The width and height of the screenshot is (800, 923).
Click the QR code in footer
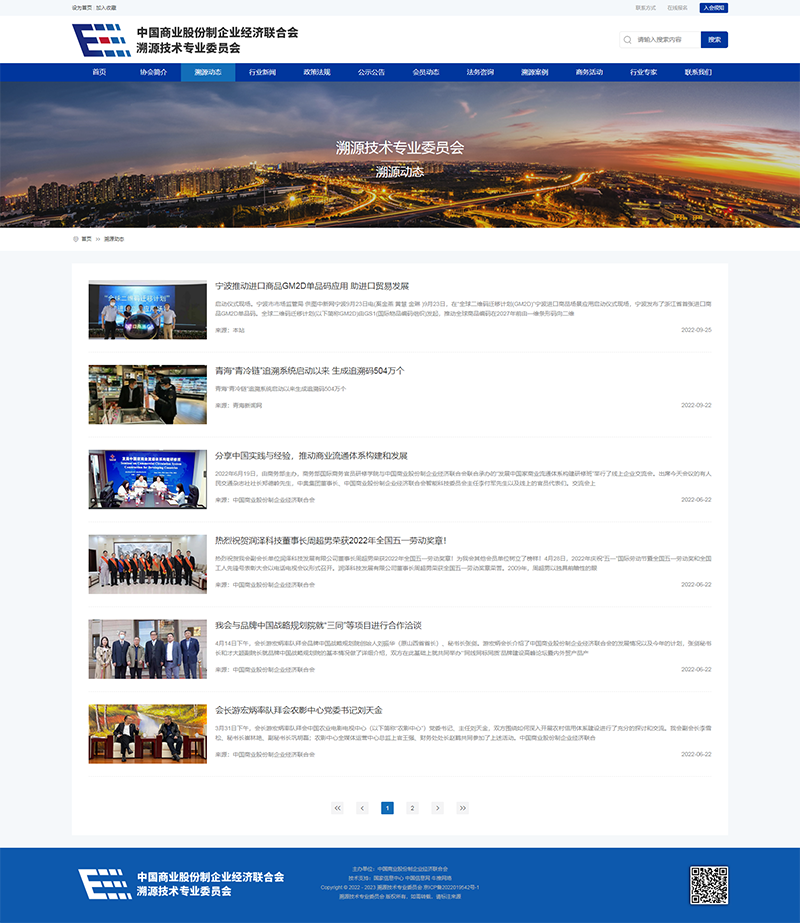pyautogui.click(x=708, y=884)
